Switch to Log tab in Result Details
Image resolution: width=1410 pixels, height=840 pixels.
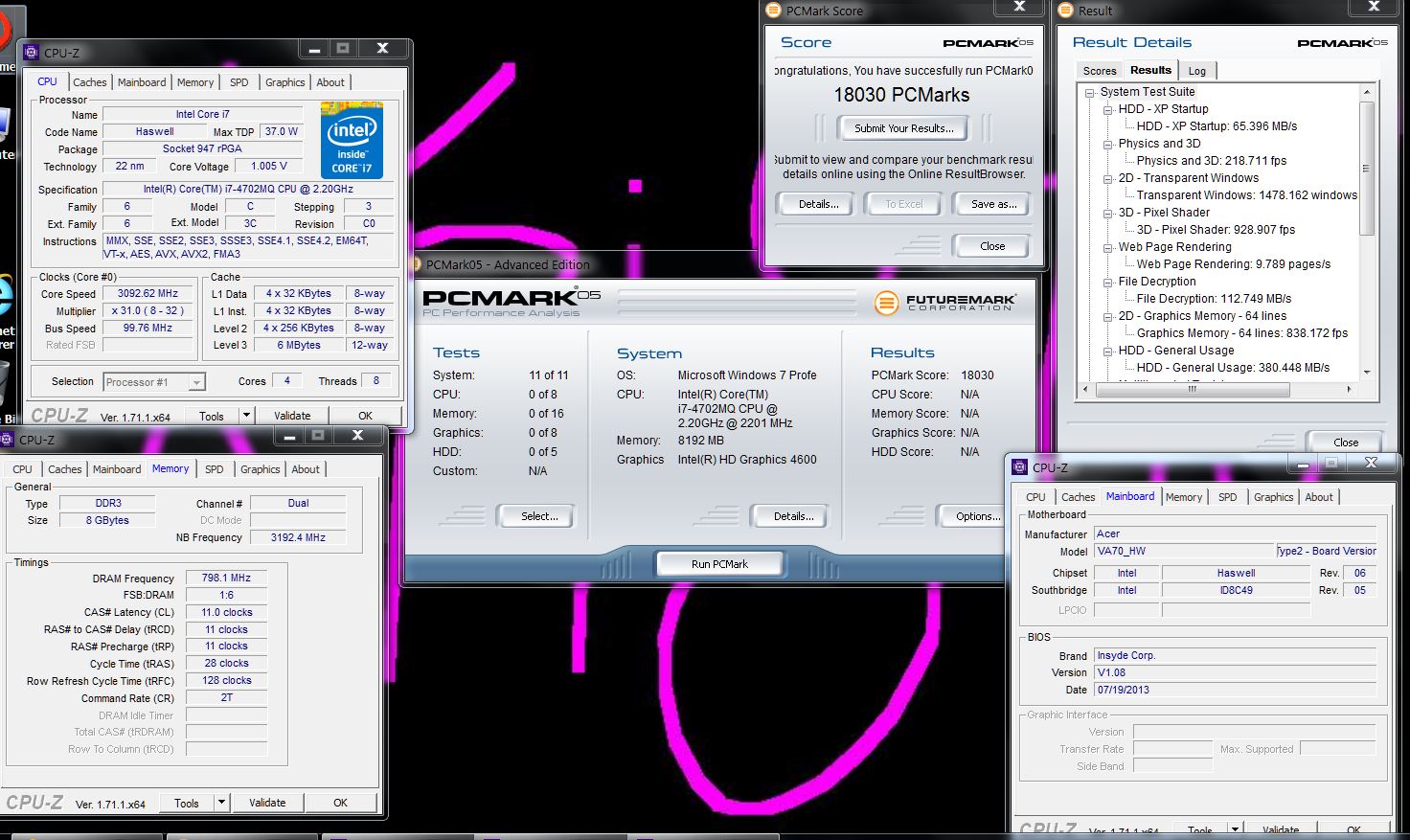1197,71
